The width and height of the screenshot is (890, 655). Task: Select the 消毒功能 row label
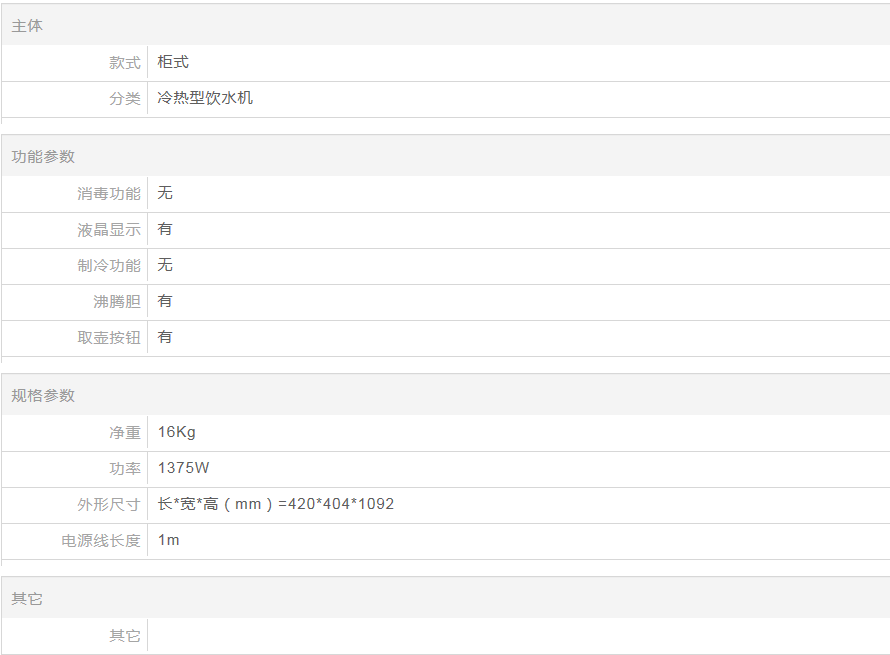point(109,194)
